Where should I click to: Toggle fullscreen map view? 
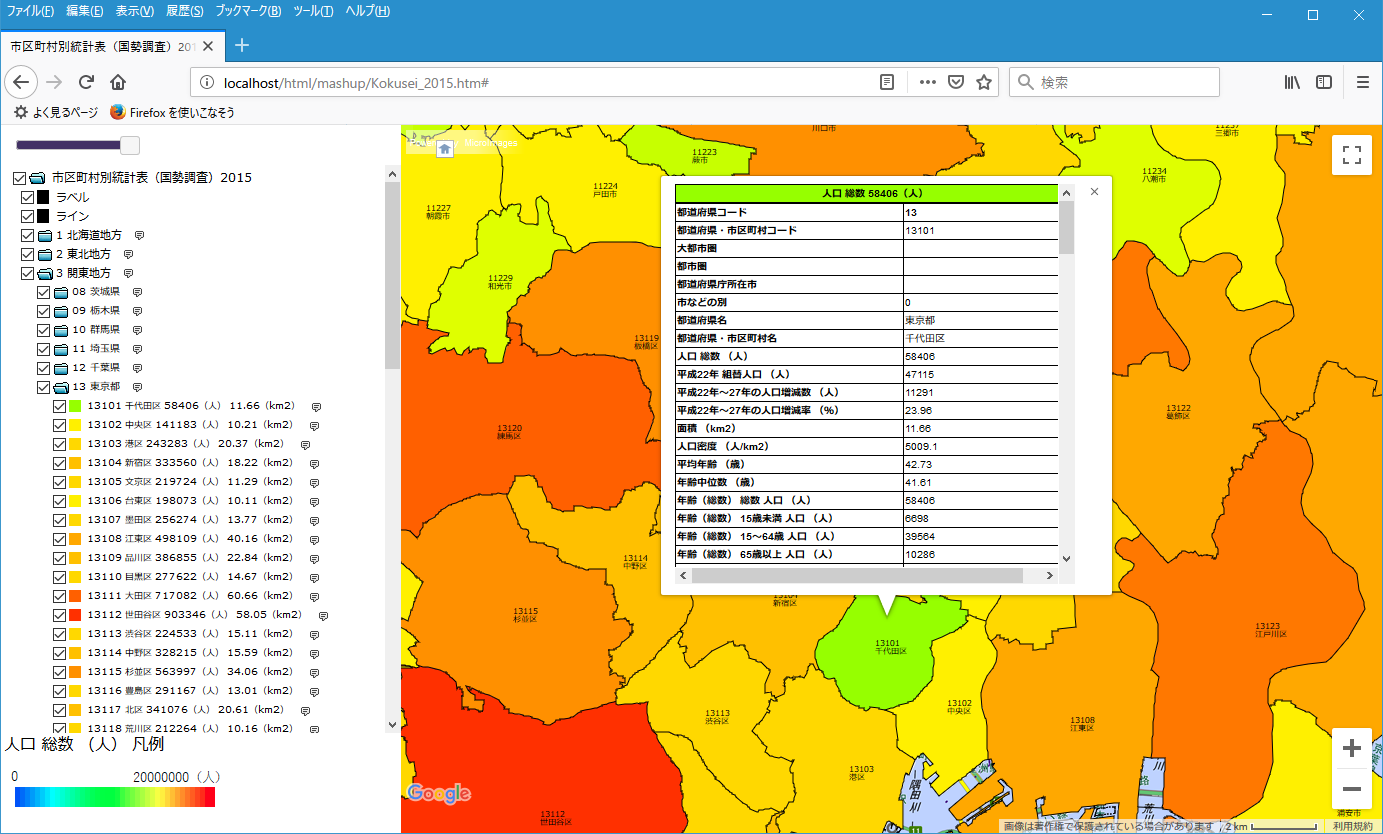click(1352, 155)
